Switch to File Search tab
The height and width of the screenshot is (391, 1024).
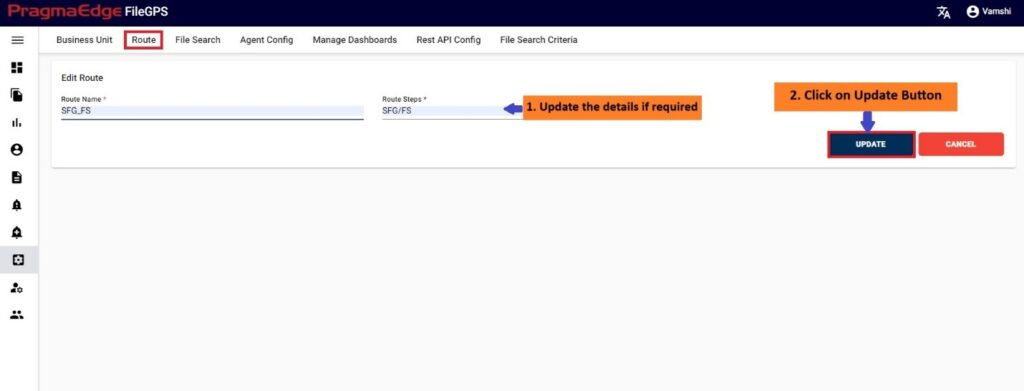198,40
